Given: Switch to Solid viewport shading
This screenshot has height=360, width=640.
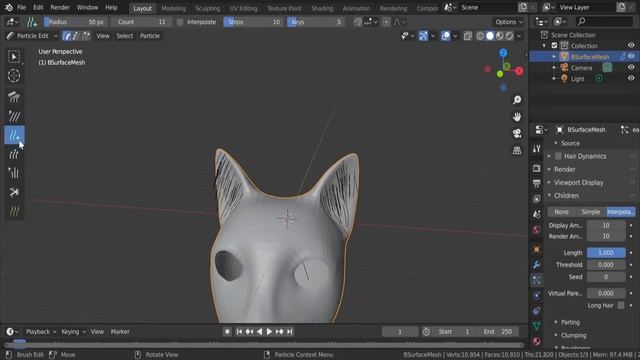Looking at the screenshot, I should (490, 36).
